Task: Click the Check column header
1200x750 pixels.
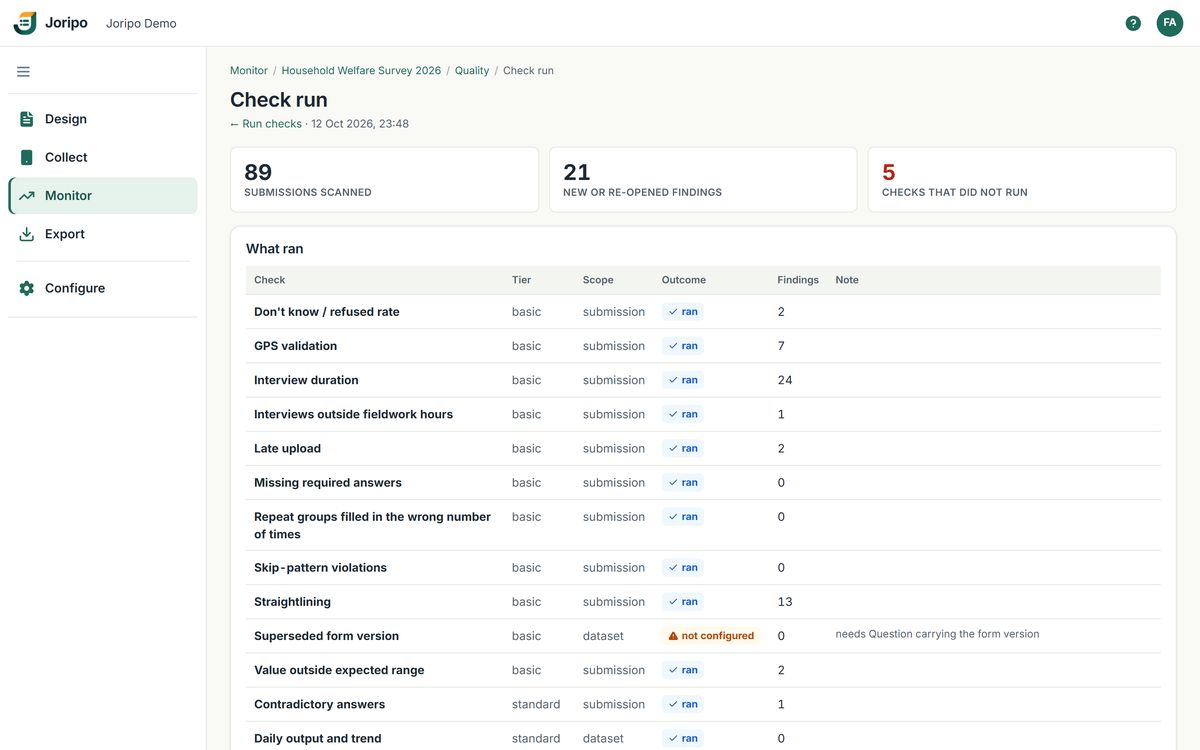Action: click(x=270, y=280)
